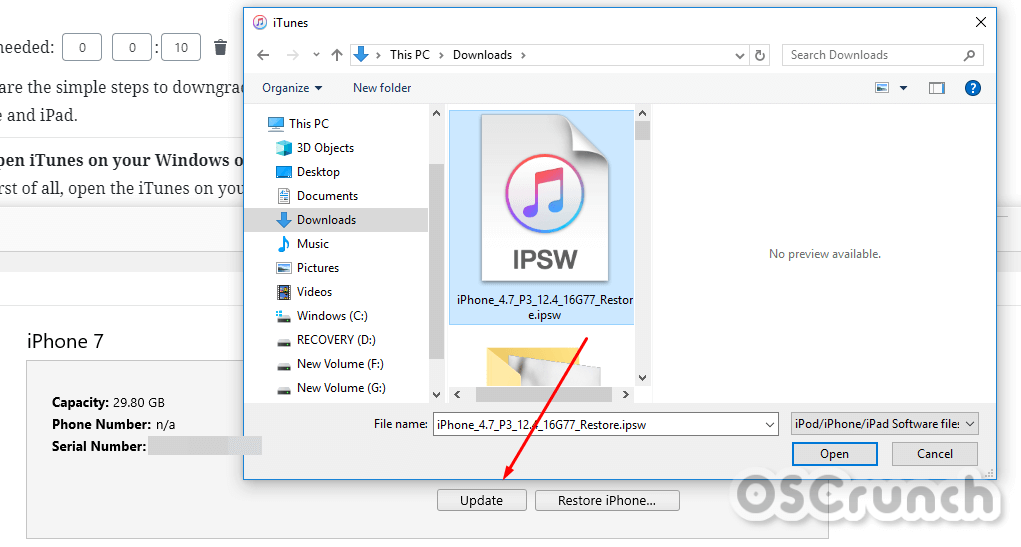
Task: Expand the view options dropdown arrow
Action: click(904, 88)
